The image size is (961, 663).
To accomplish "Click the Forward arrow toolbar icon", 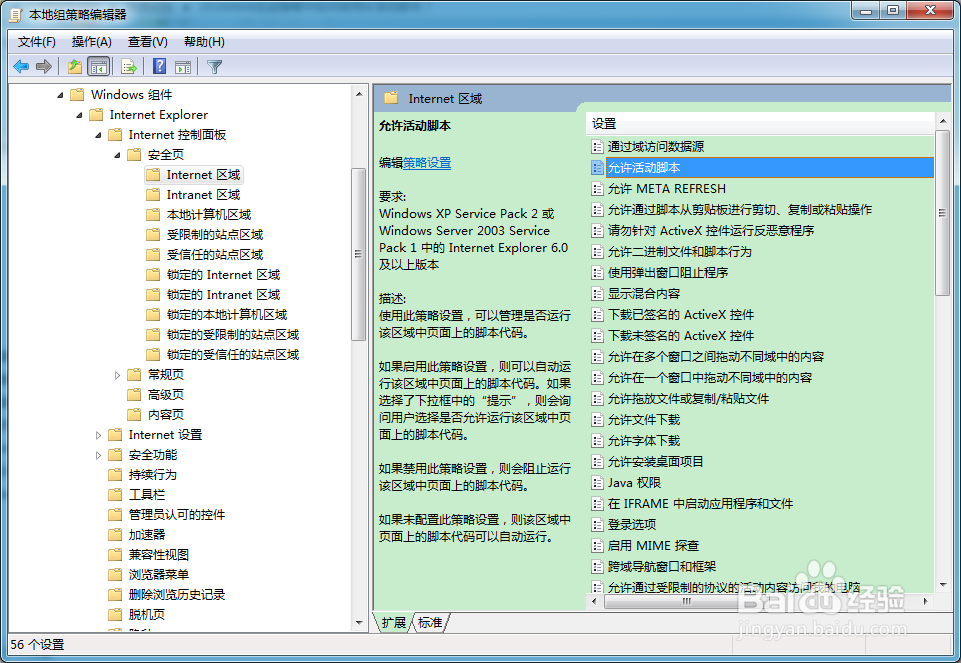I will pos(44,66).
